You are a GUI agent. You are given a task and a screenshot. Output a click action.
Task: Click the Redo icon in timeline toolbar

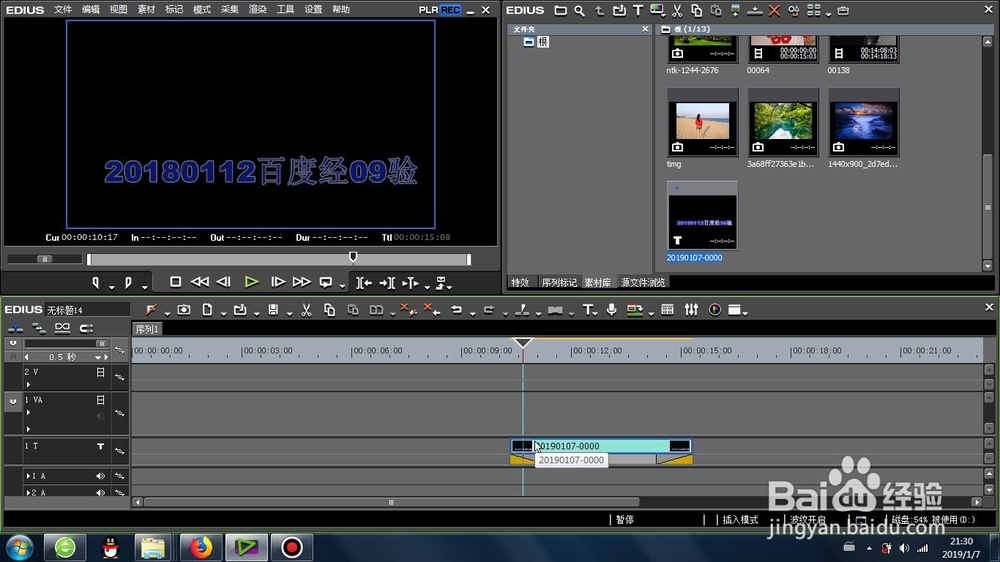tap(489, 309)
